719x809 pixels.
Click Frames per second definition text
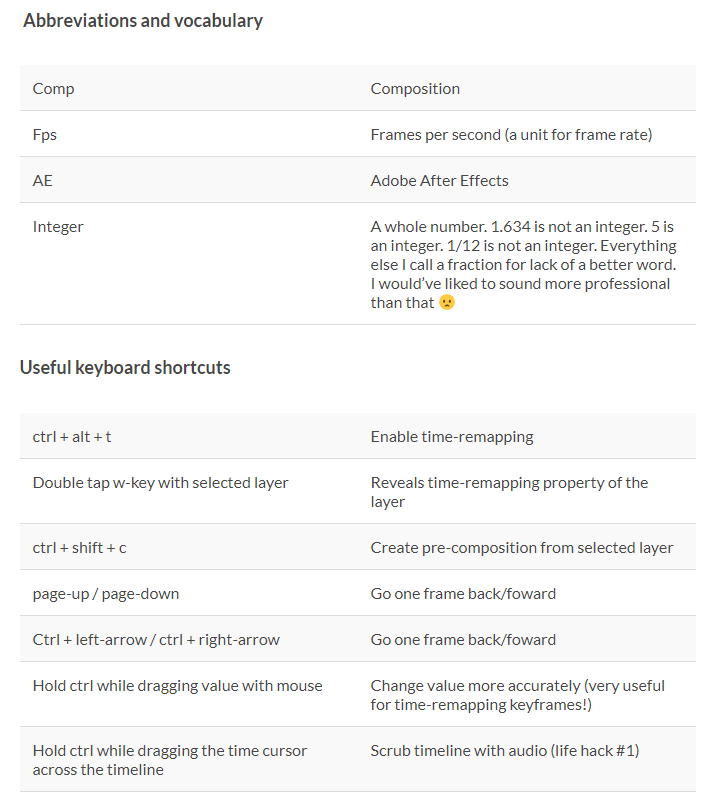tap(511, 135)
